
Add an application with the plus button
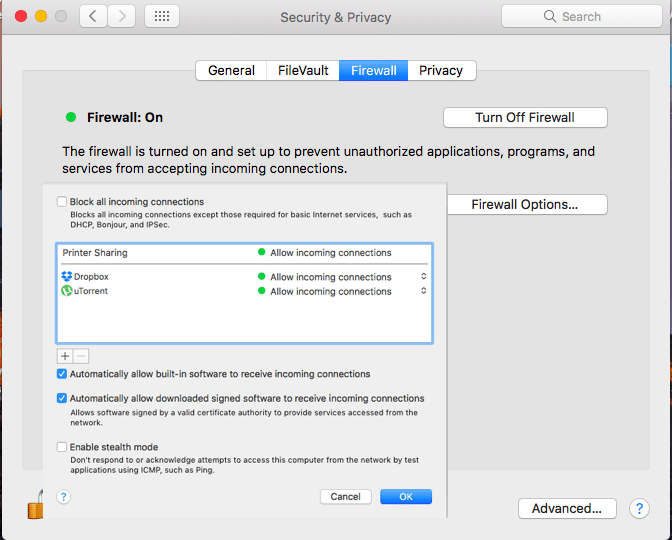65,356
